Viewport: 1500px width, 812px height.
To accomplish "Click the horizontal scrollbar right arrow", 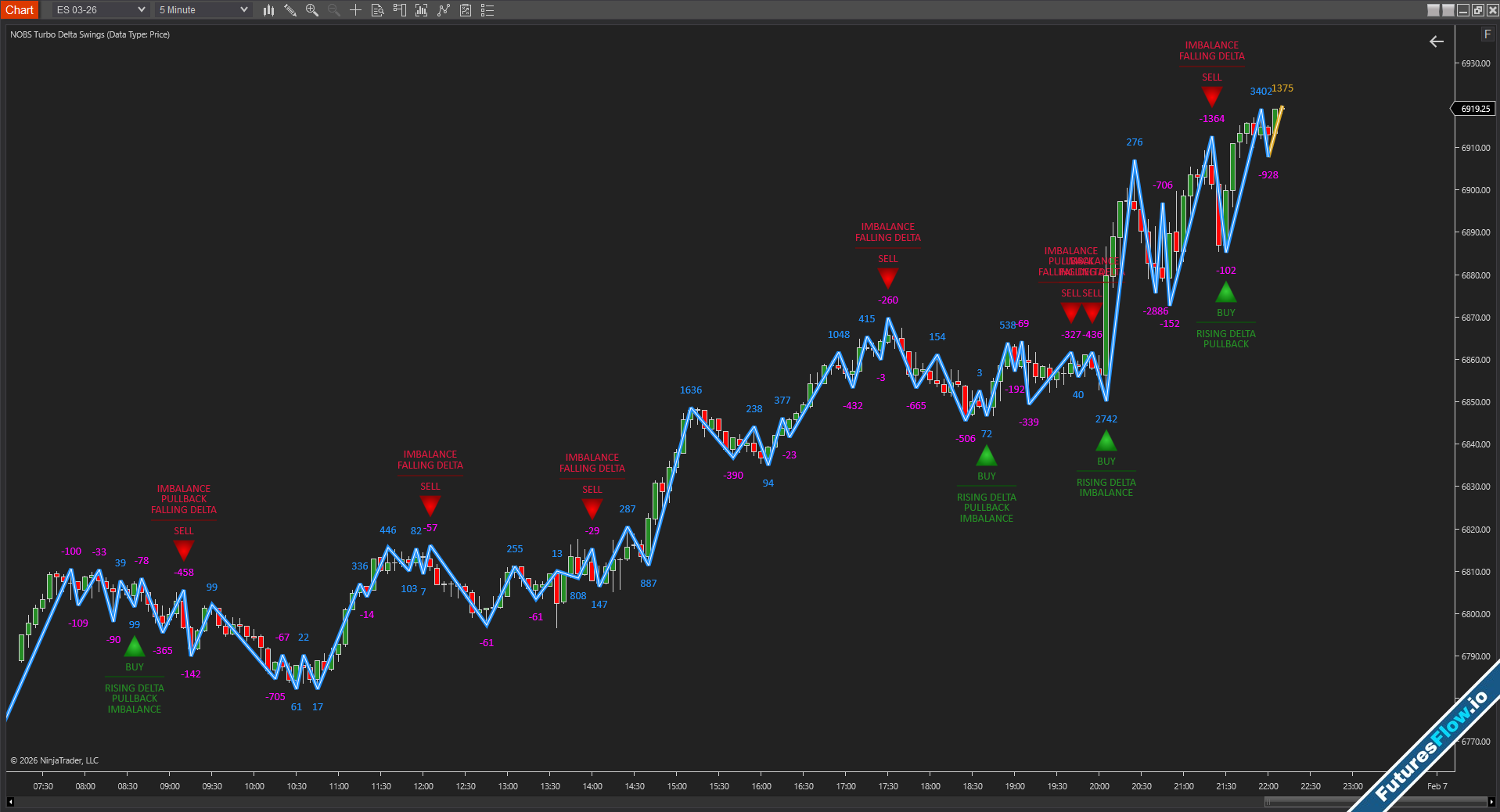I will (x=1491, y=802).
